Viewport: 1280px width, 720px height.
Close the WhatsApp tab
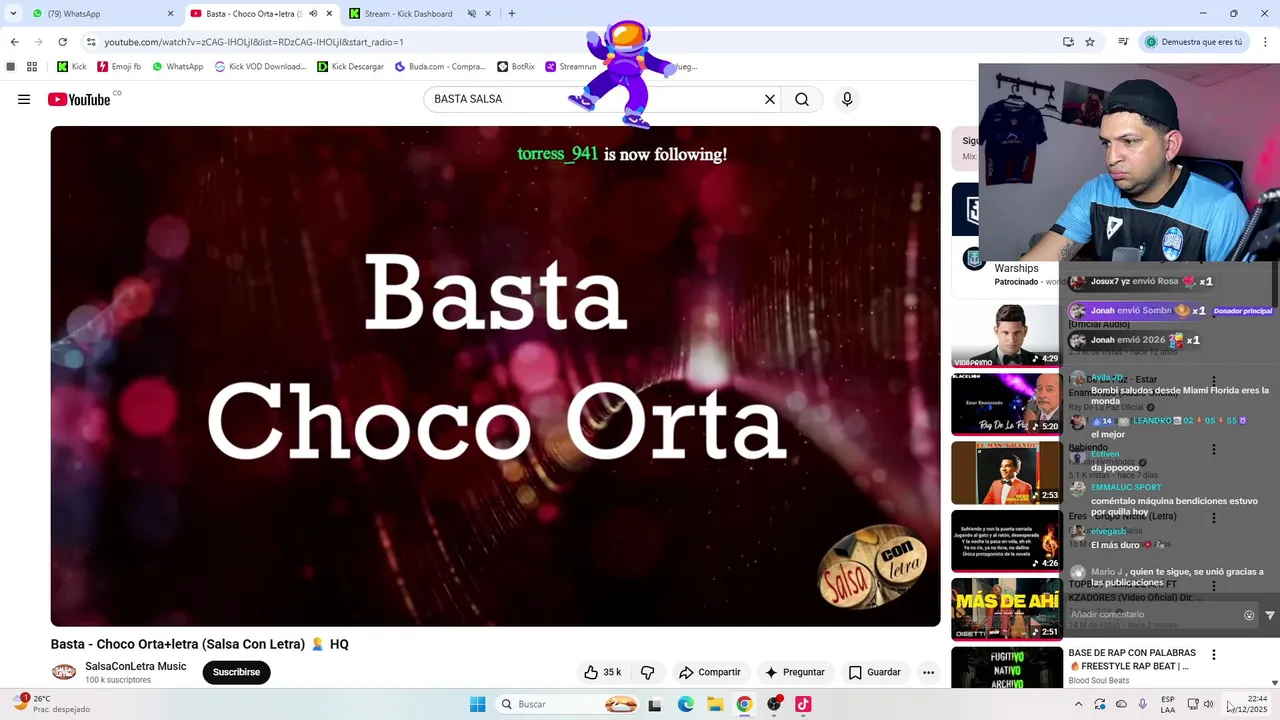pyautogui.click(x=170, y=13)
